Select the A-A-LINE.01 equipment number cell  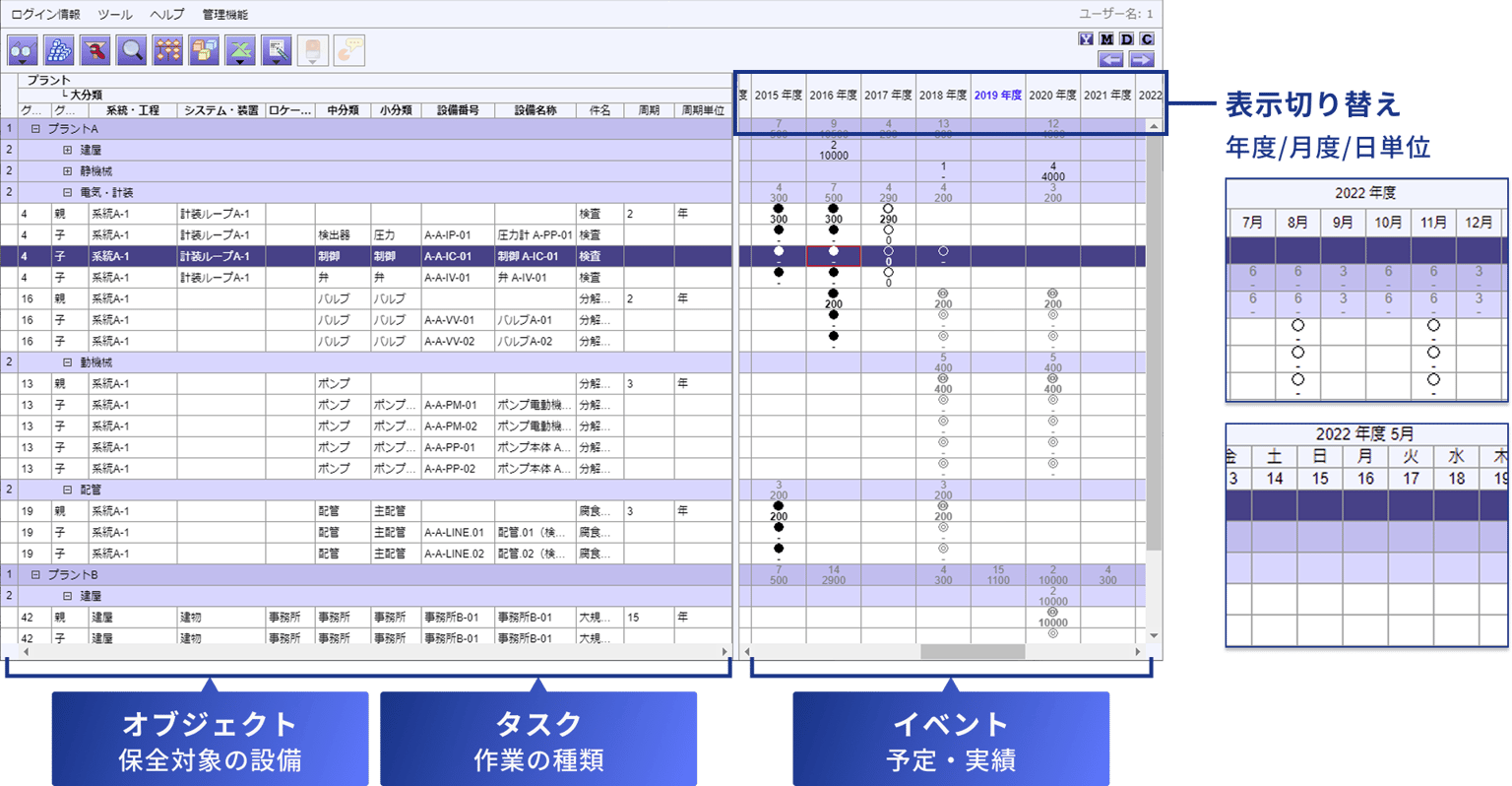(x=458, y=533)
